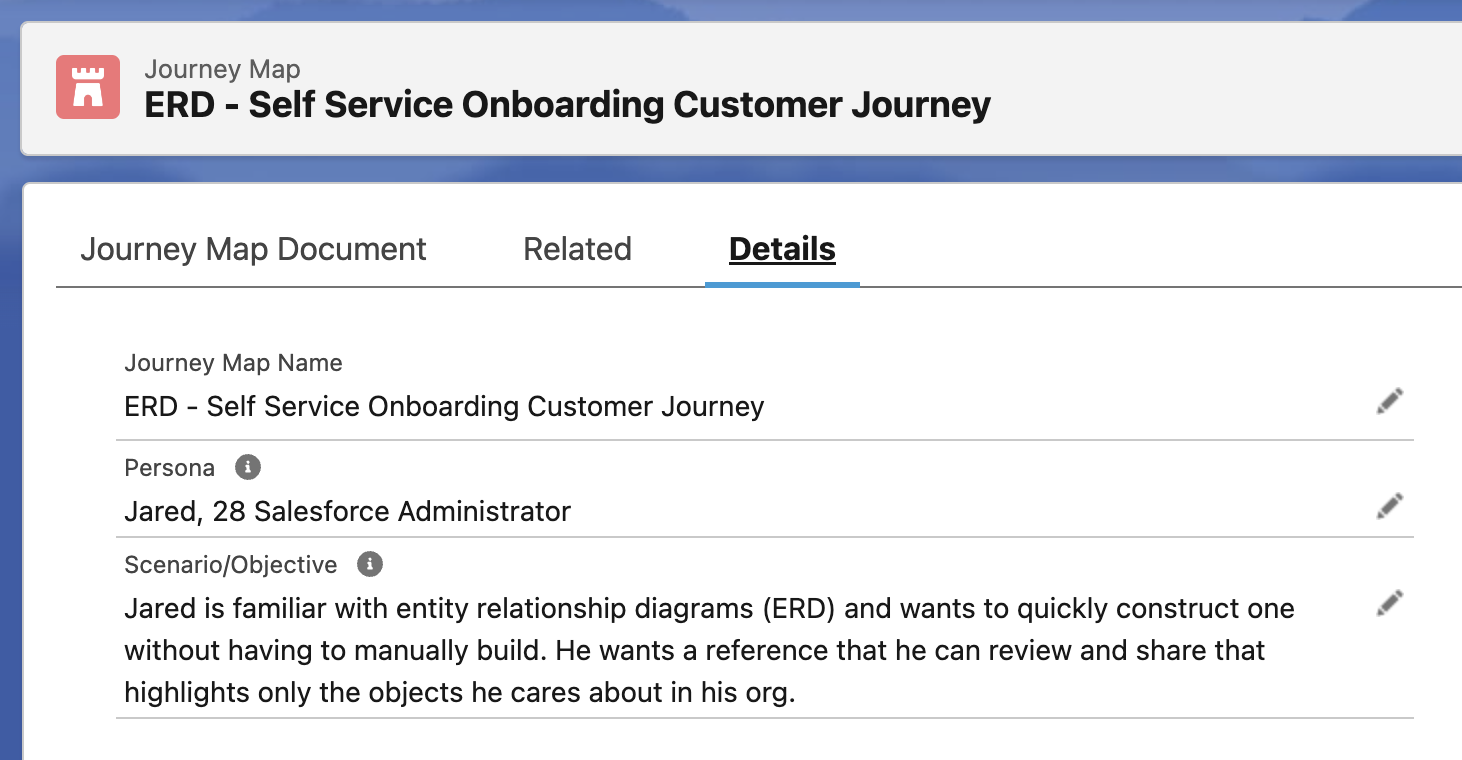Click the 'Journey Map' object label in header
Viewport: 1462px width, 760px height.
pyautogui.click(x=222, y=69)
